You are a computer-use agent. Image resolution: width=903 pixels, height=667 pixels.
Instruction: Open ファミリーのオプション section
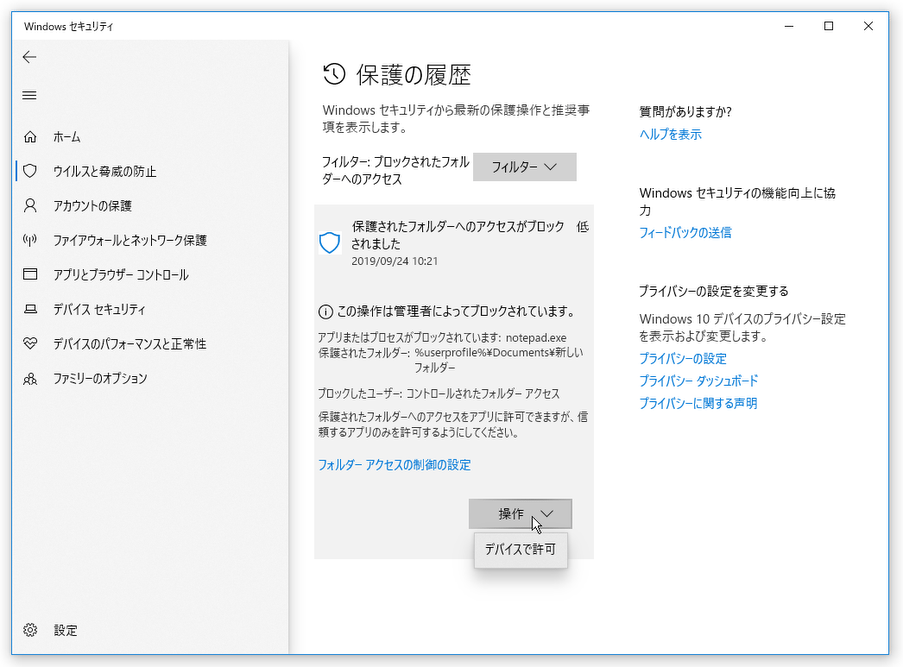click(x=100, y=378)
